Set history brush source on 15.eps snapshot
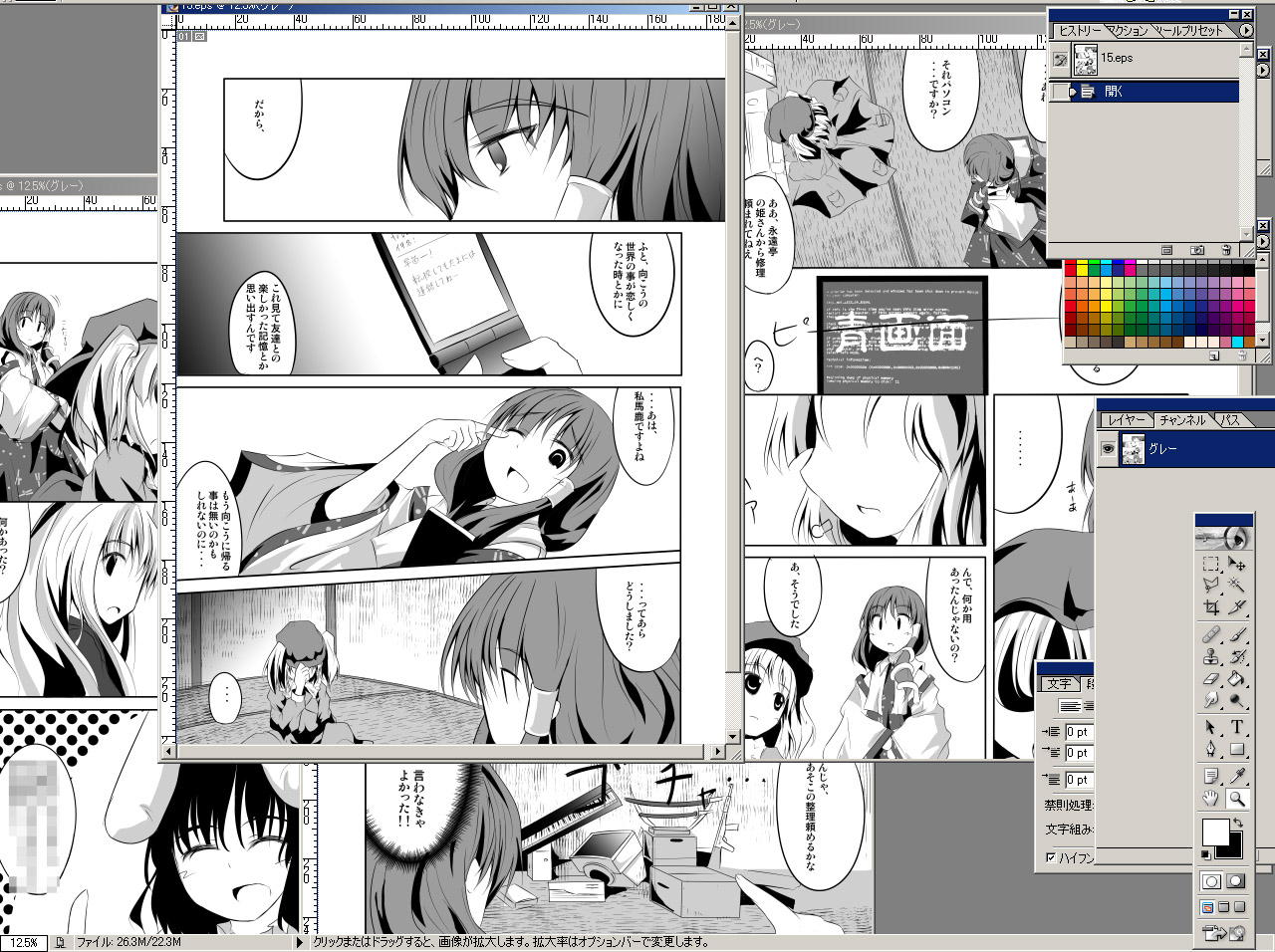The height and width of the screenshot is (952, 1275). click(x=1061, y=60)
